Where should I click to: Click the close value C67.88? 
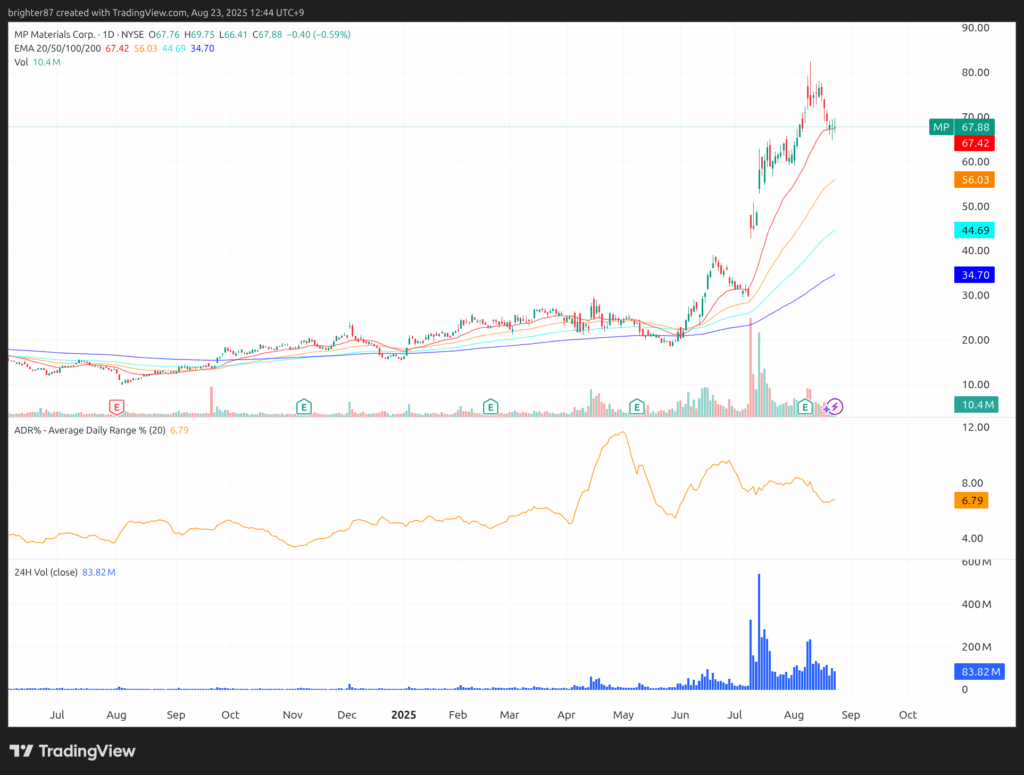268,35
